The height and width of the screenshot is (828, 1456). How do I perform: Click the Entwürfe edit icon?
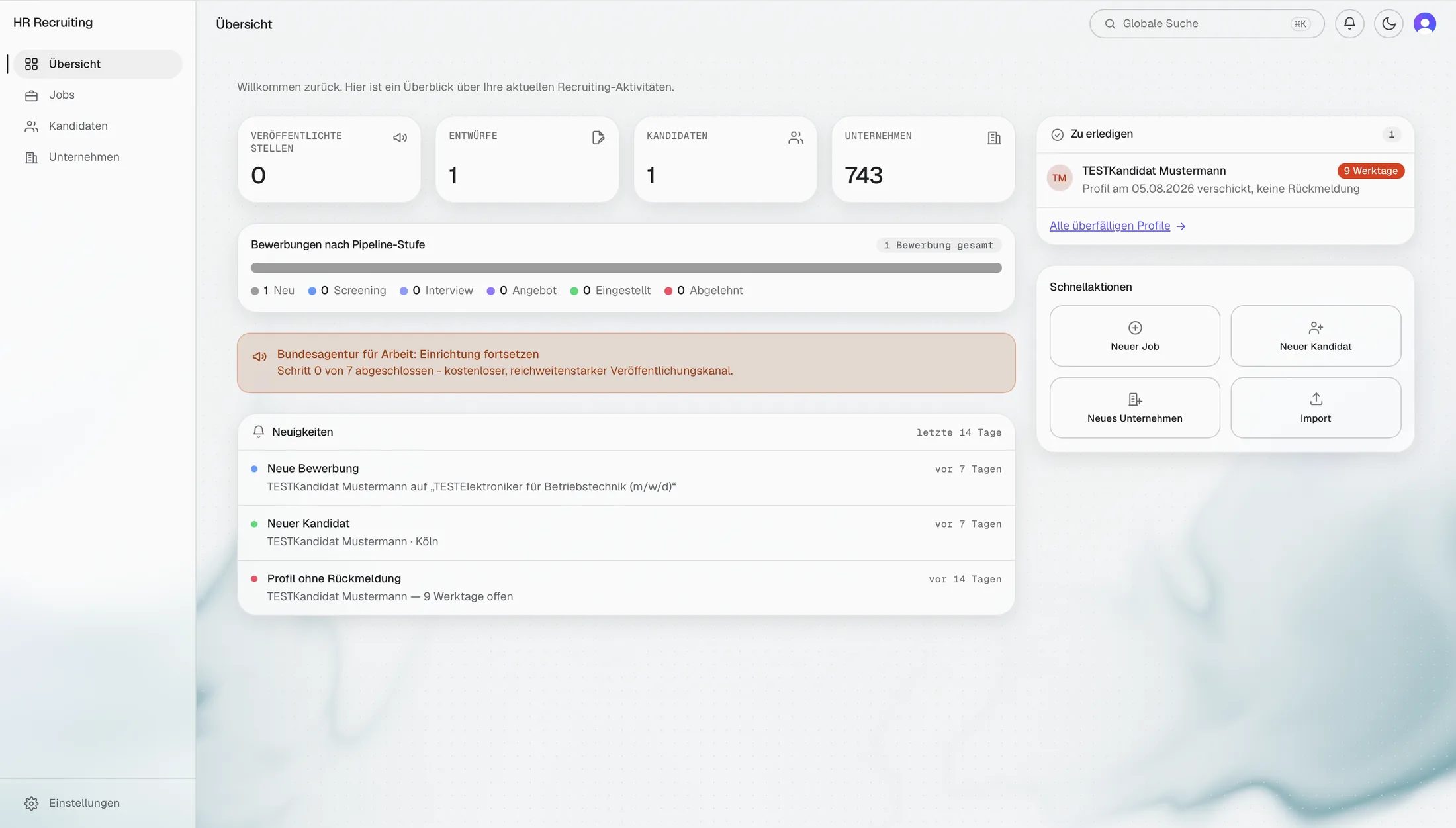click(598, 138)
